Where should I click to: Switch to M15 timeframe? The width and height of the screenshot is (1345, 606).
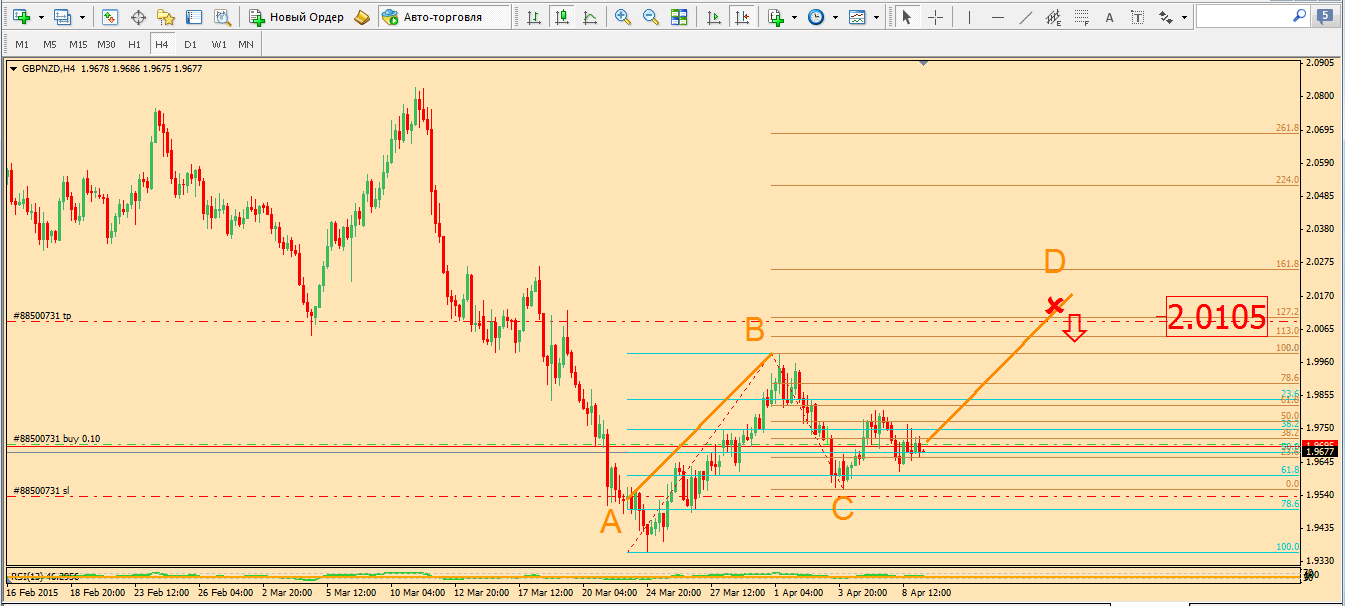click(x=78, y=45)
